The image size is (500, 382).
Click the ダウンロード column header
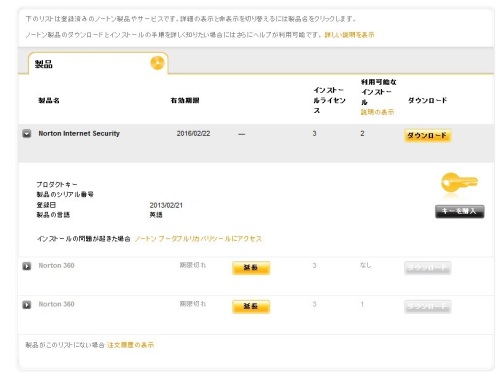(427, 100)
